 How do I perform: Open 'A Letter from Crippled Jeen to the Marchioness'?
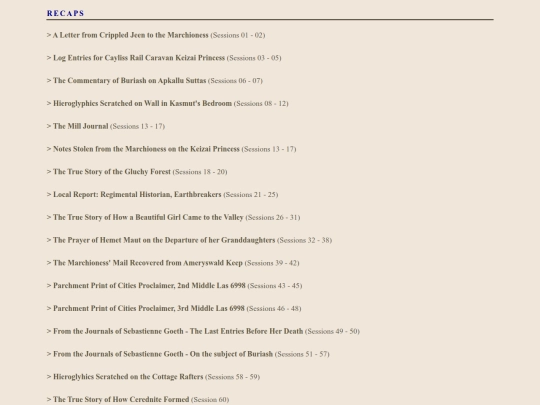[x=131, y=35]
